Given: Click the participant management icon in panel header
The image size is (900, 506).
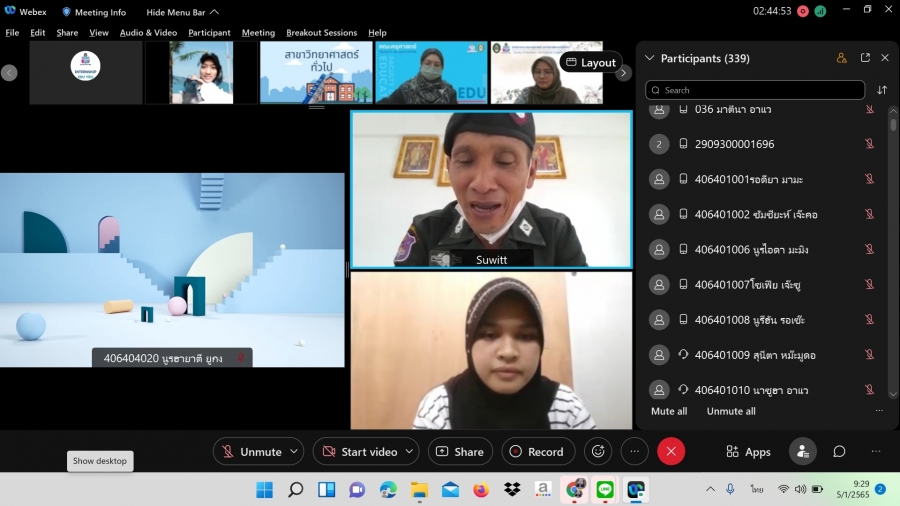Looking at the screenshot, I should click(842, 58).
